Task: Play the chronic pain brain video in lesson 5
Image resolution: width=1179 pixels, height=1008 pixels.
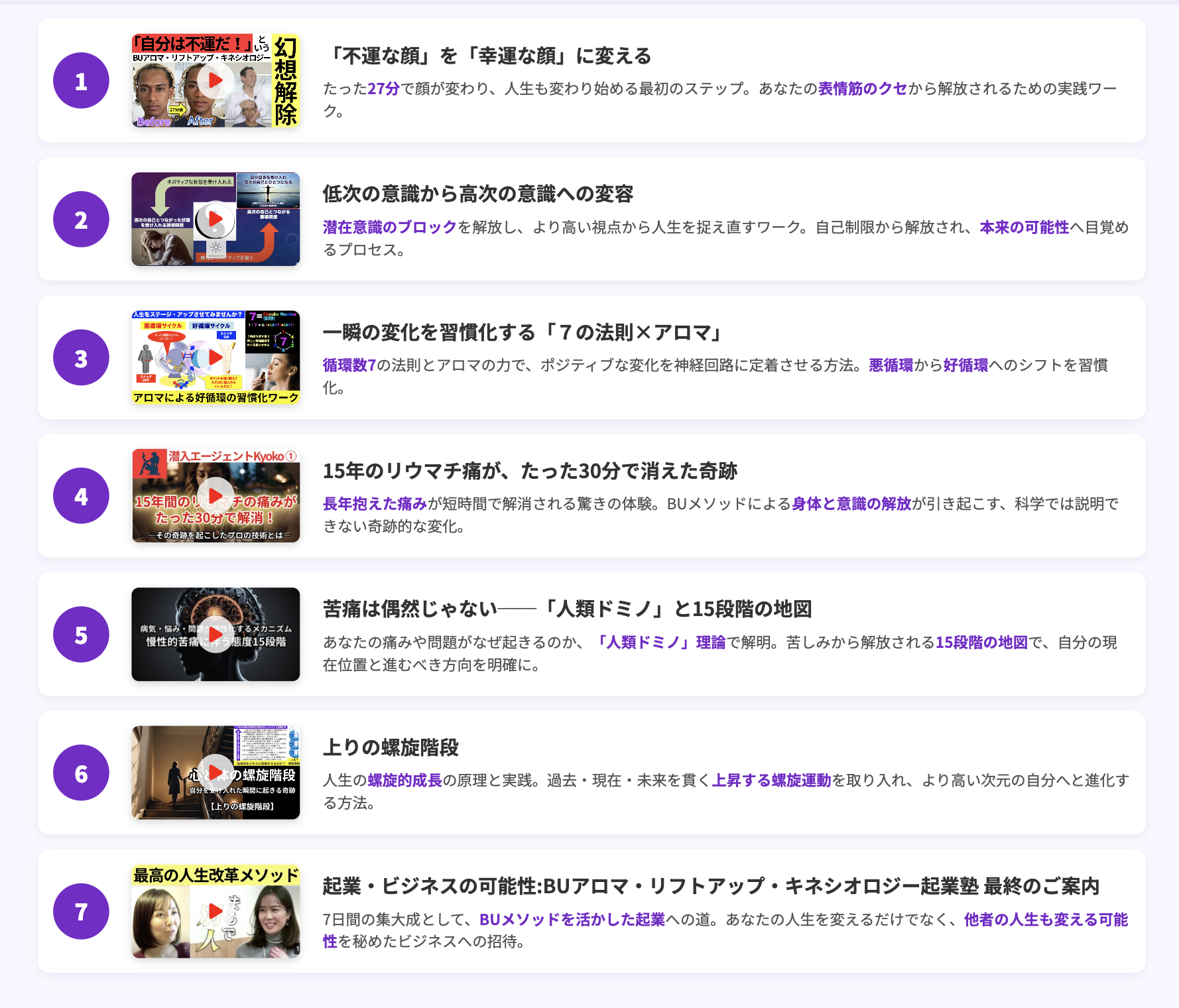Action: (x=216, y=635)
